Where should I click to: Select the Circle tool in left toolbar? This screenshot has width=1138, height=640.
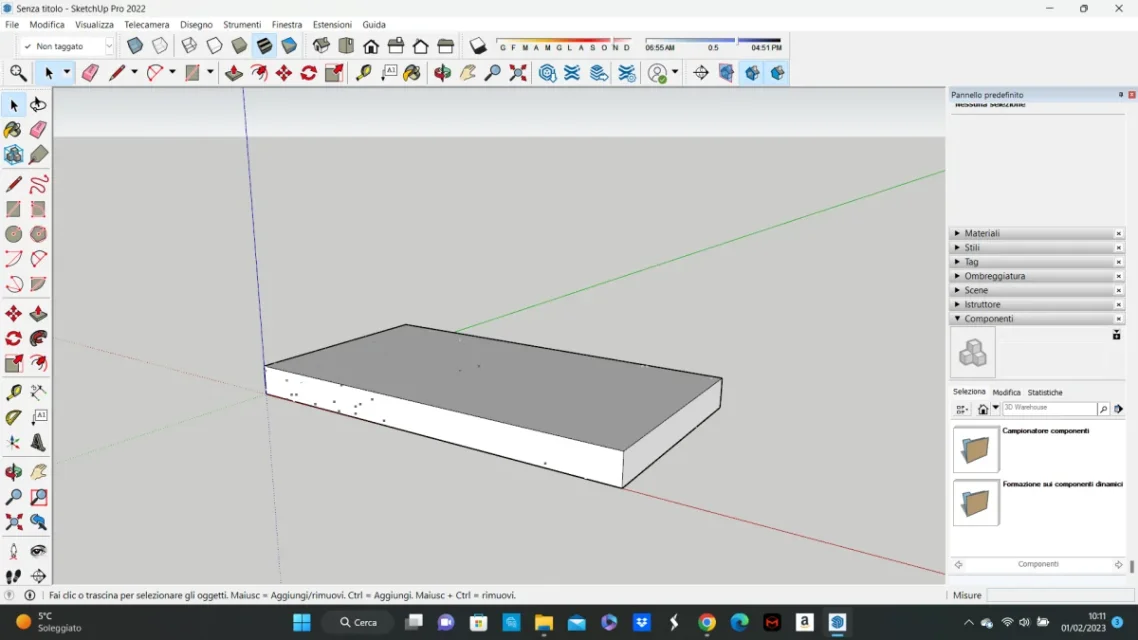(x=13, y=234)
